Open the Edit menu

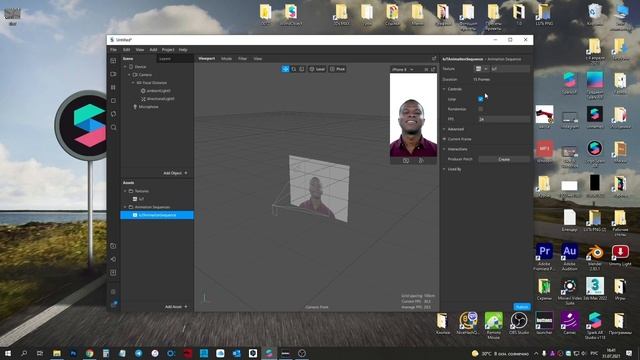coord(127,50)
